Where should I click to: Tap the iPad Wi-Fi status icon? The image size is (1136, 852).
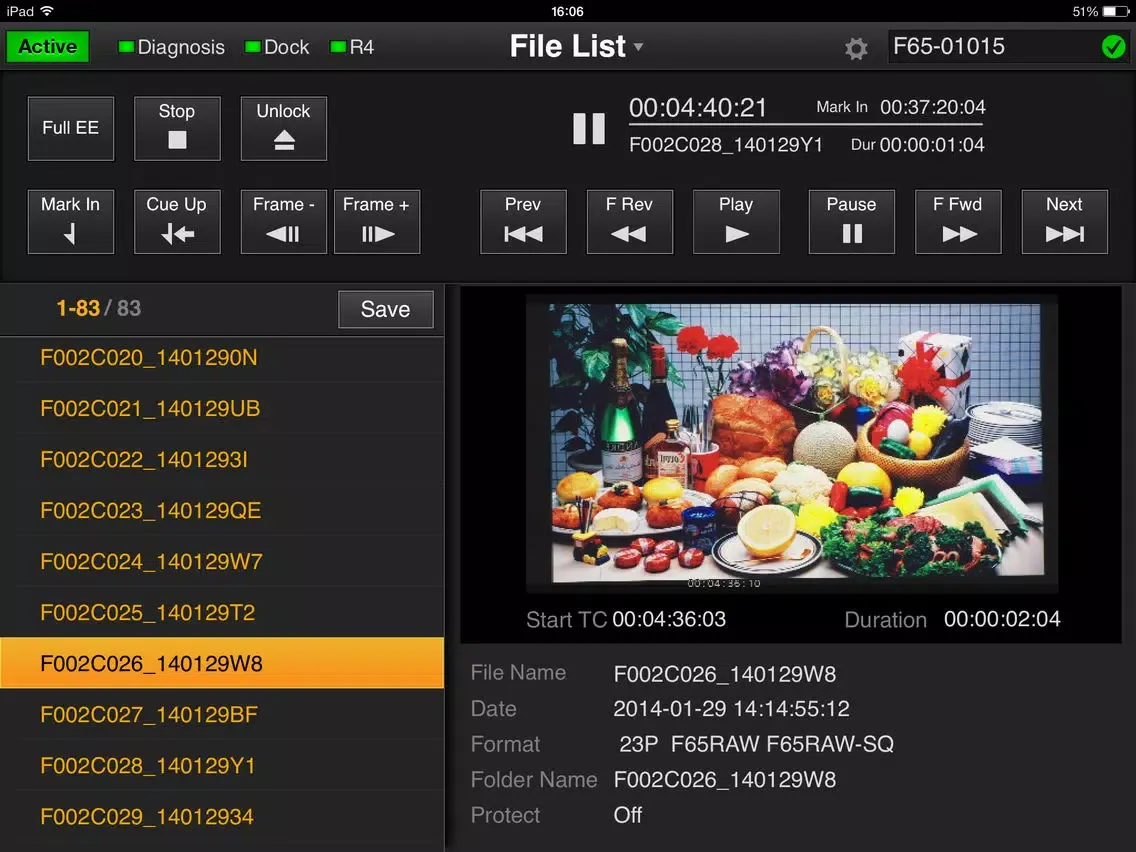pyautogui.click(x=47, y=11)
